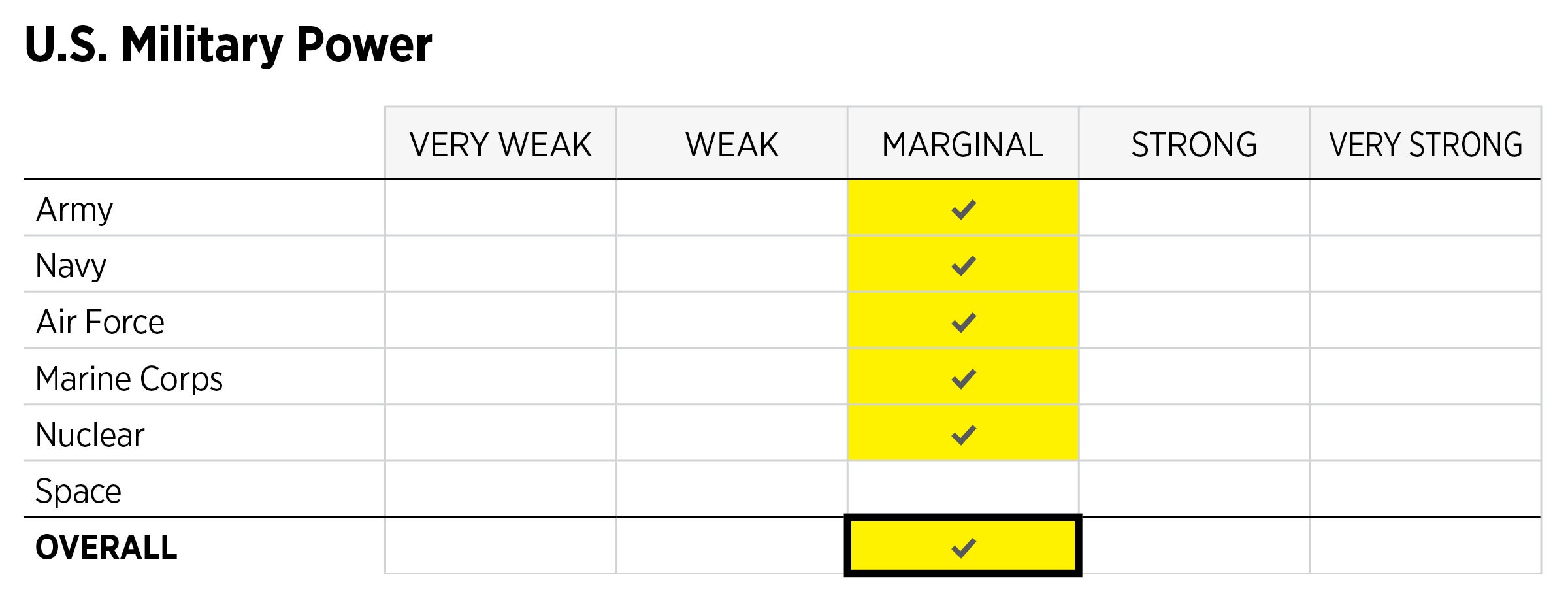Select the STRONG column header
The height and width of the screenshot is (598, 1568).
1194,144
